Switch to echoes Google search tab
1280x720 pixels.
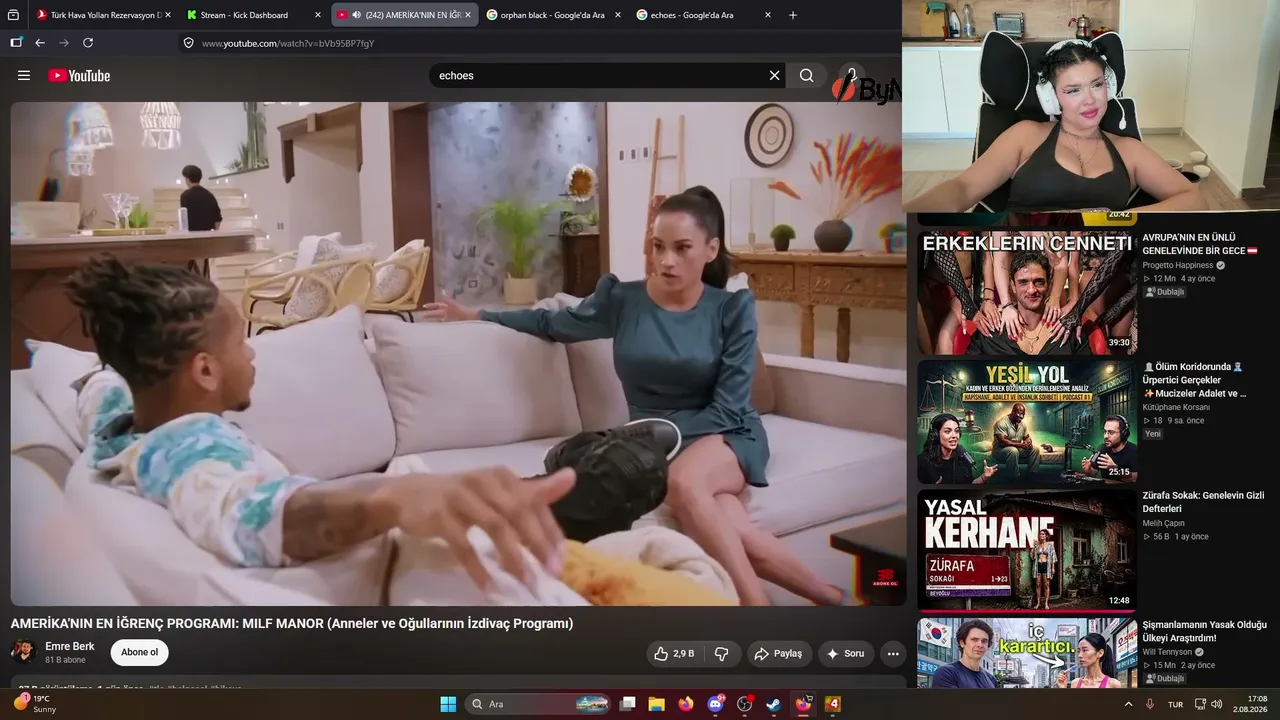702,15
